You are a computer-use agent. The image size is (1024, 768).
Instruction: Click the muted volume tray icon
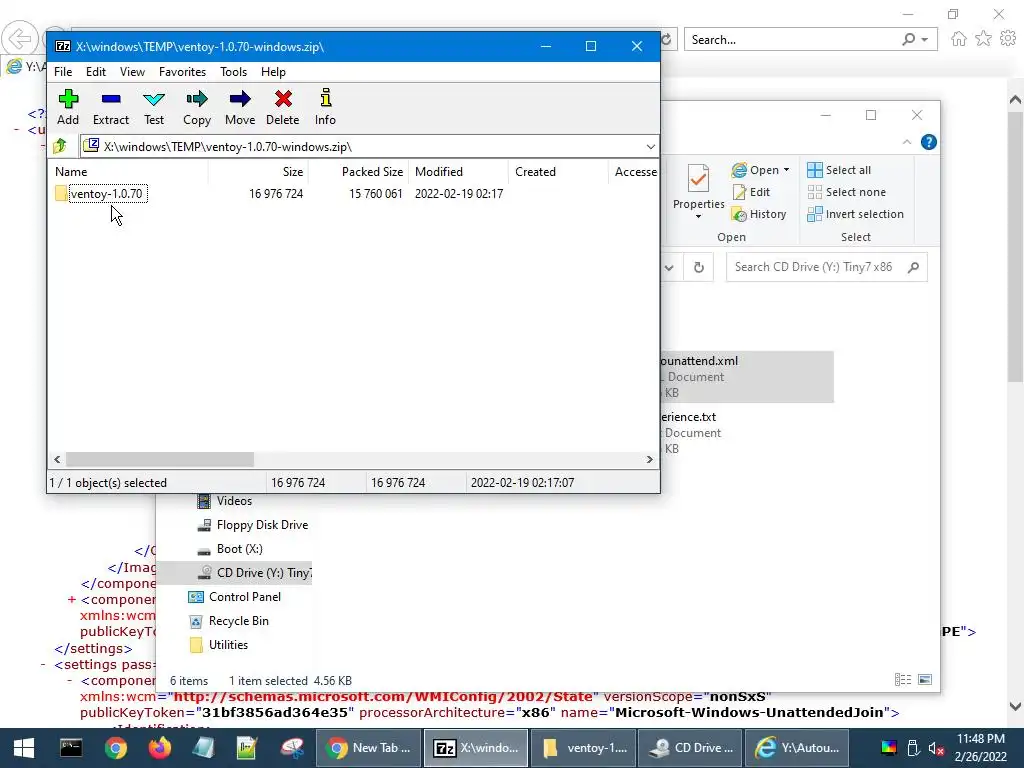pyautogui.click(x=936, y=748)
